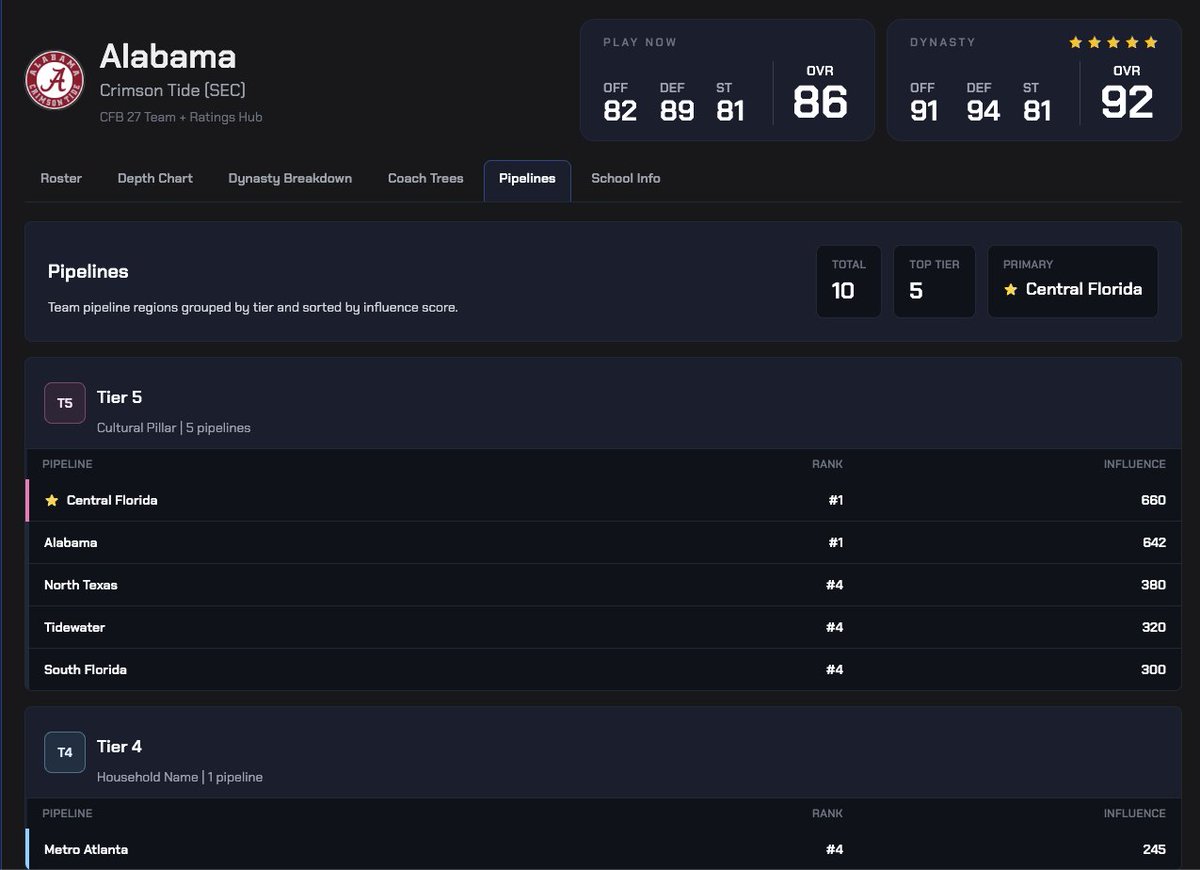Click rank #4 in Tidewater row
The width and height of the screenshot is (1200, 870).
834,627
